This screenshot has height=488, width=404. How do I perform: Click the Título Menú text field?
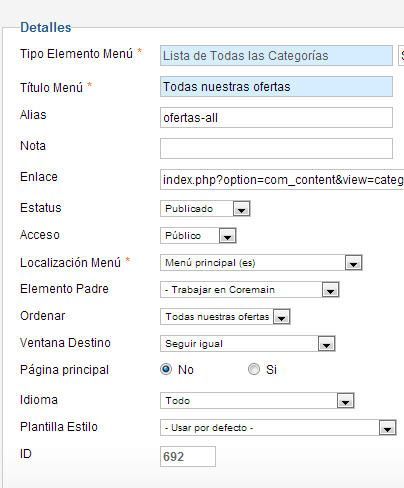276,87
